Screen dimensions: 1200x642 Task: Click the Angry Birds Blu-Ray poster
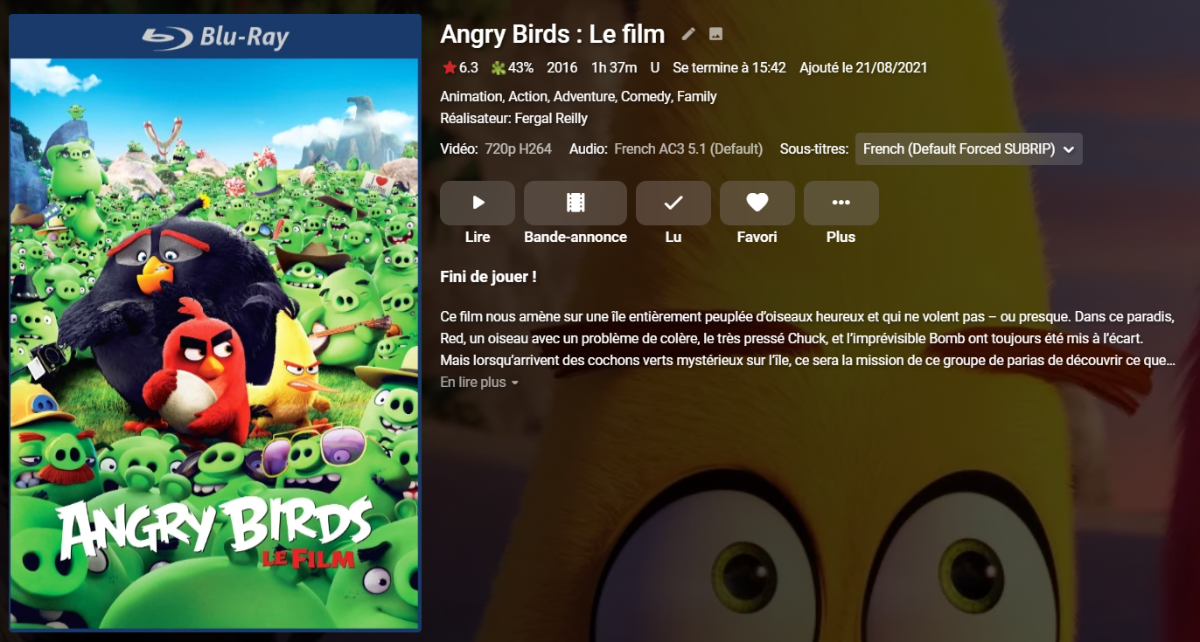point(215,323)
